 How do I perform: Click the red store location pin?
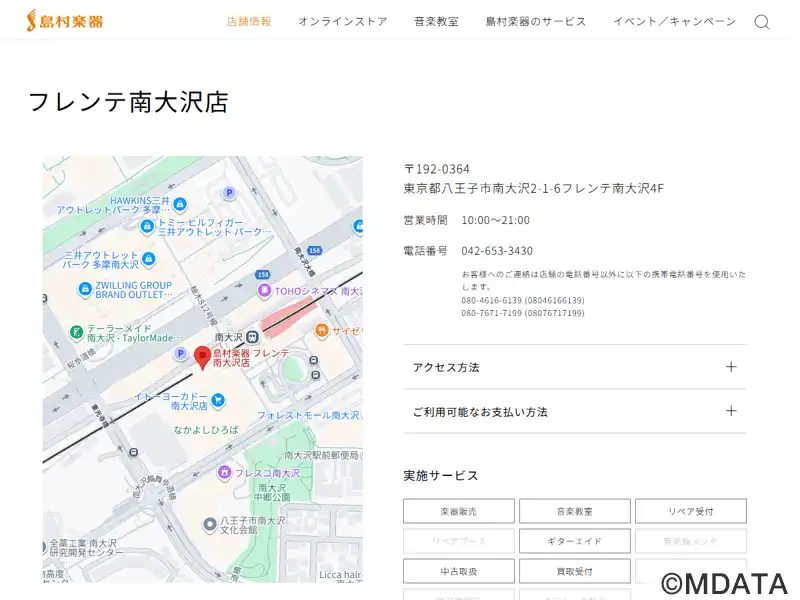tap(202, 357)
